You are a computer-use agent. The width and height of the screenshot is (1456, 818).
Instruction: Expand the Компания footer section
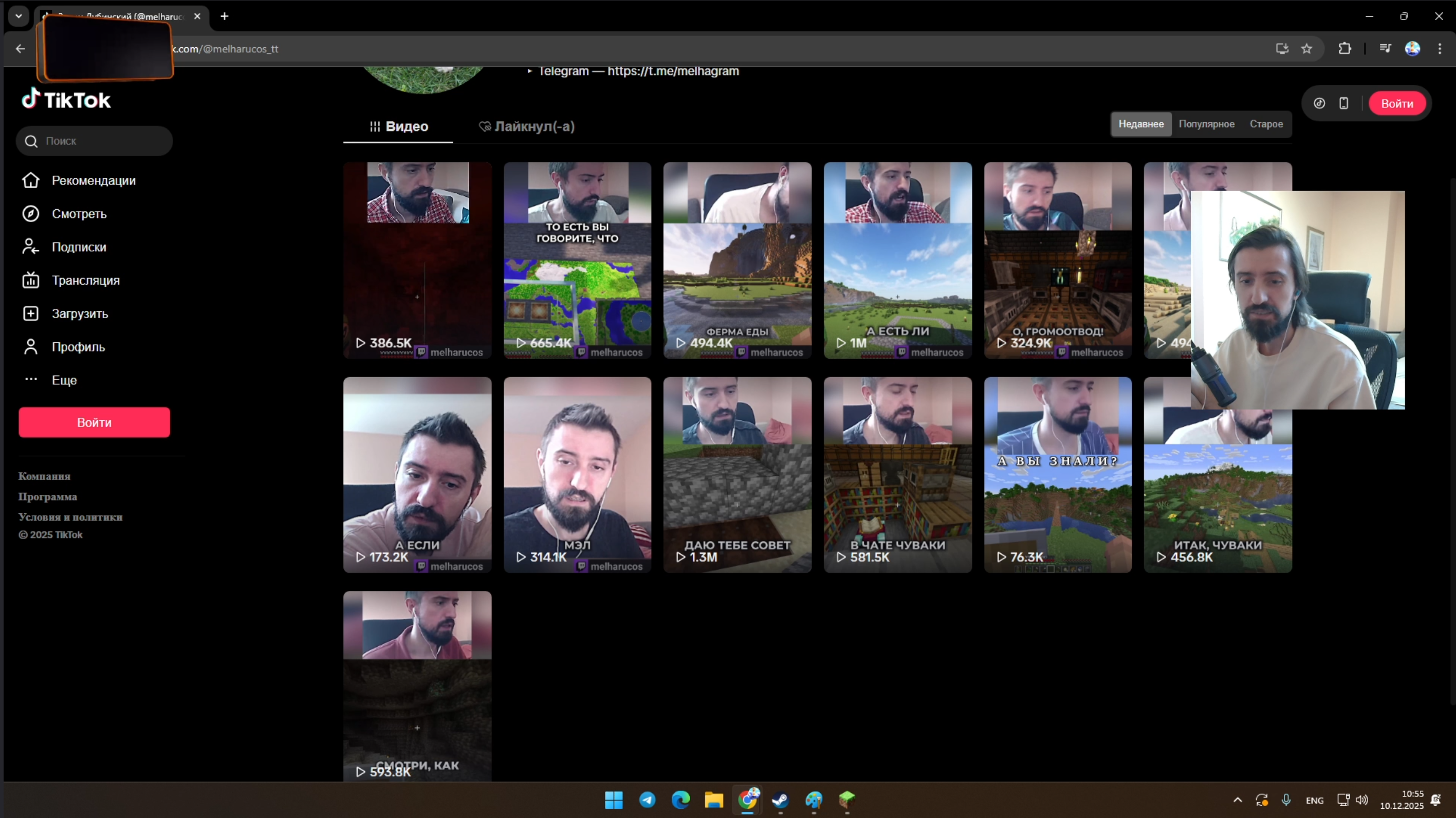[x=44, y=476]
